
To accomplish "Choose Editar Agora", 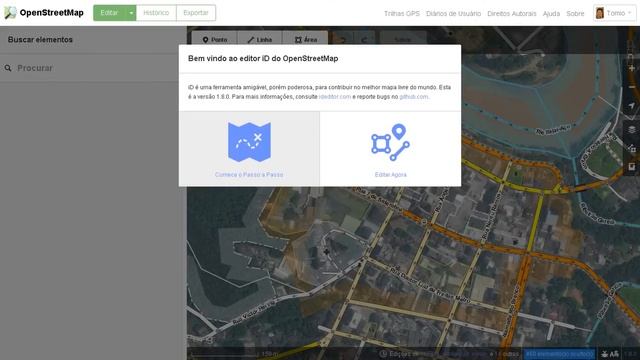I will click(391, 149).
